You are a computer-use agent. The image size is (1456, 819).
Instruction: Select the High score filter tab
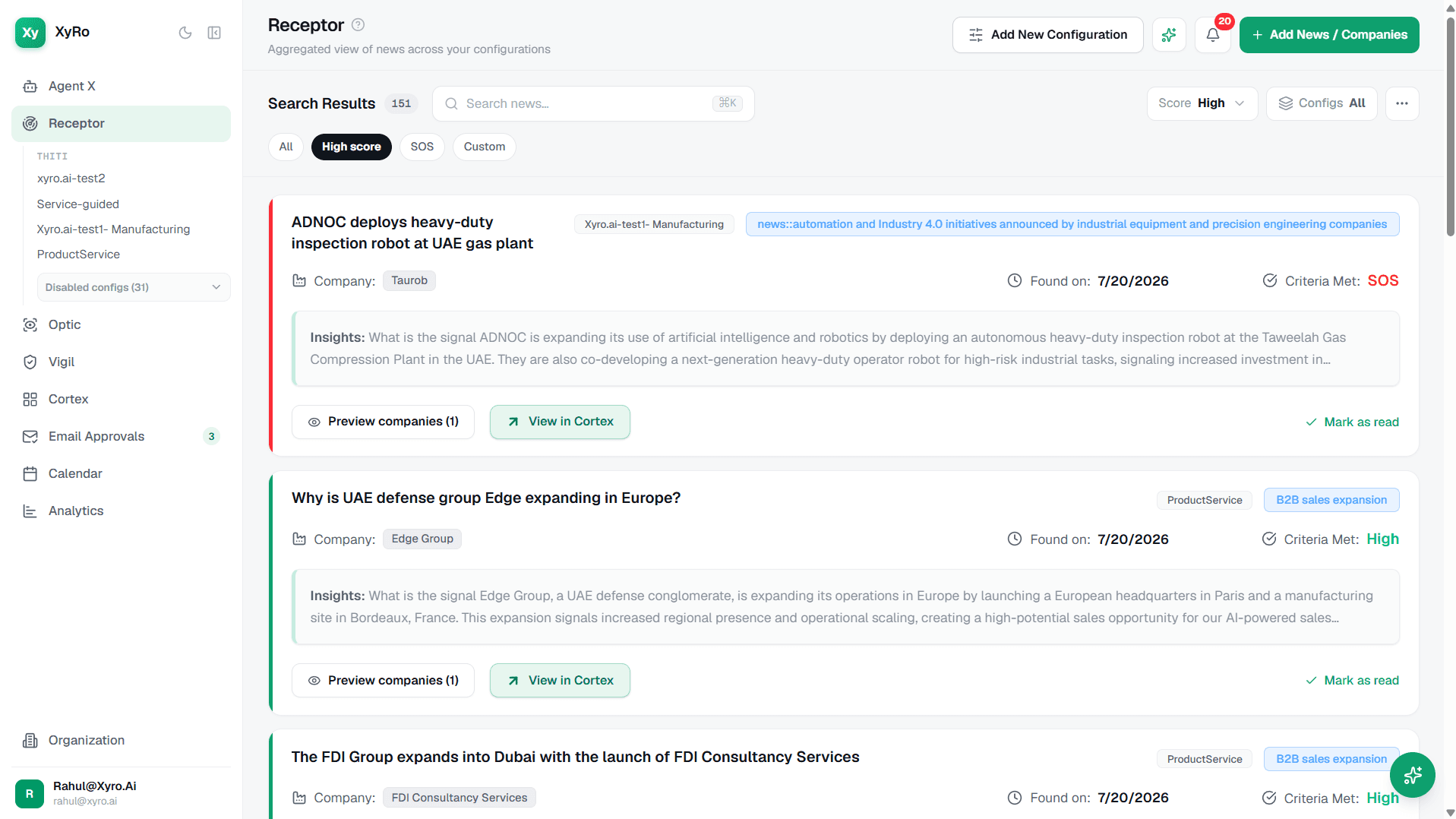pos(352,147)
